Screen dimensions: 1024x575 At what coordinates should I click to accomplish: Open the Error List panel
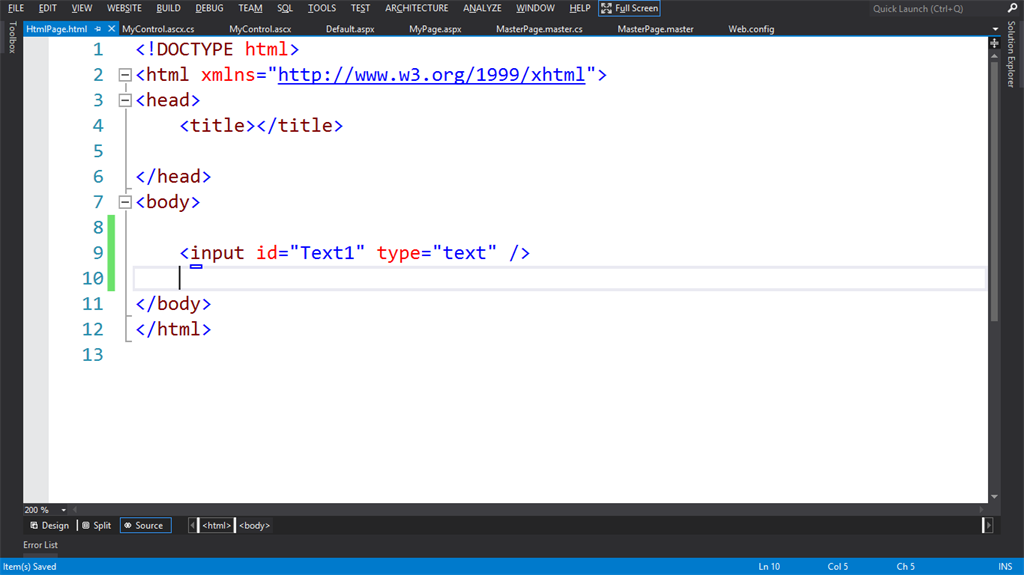(x=40, y=545)
